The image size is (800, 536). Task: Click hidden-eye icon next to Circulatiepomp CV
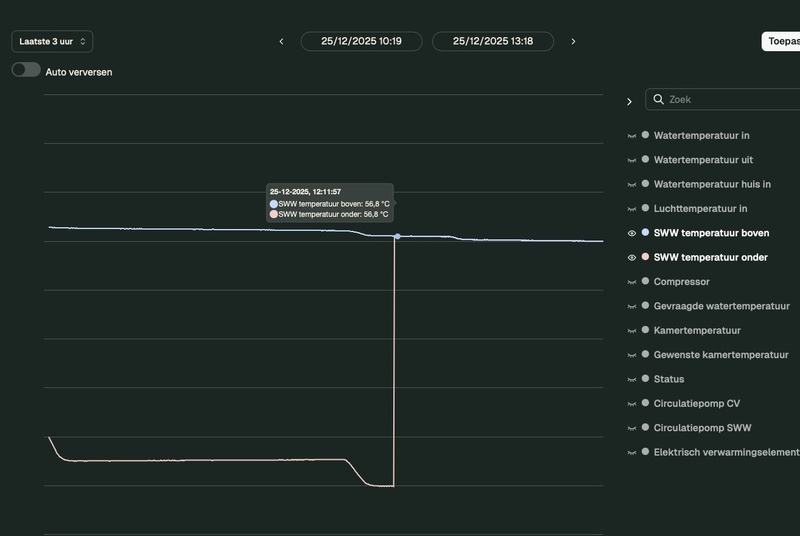[x=631, y=404]
